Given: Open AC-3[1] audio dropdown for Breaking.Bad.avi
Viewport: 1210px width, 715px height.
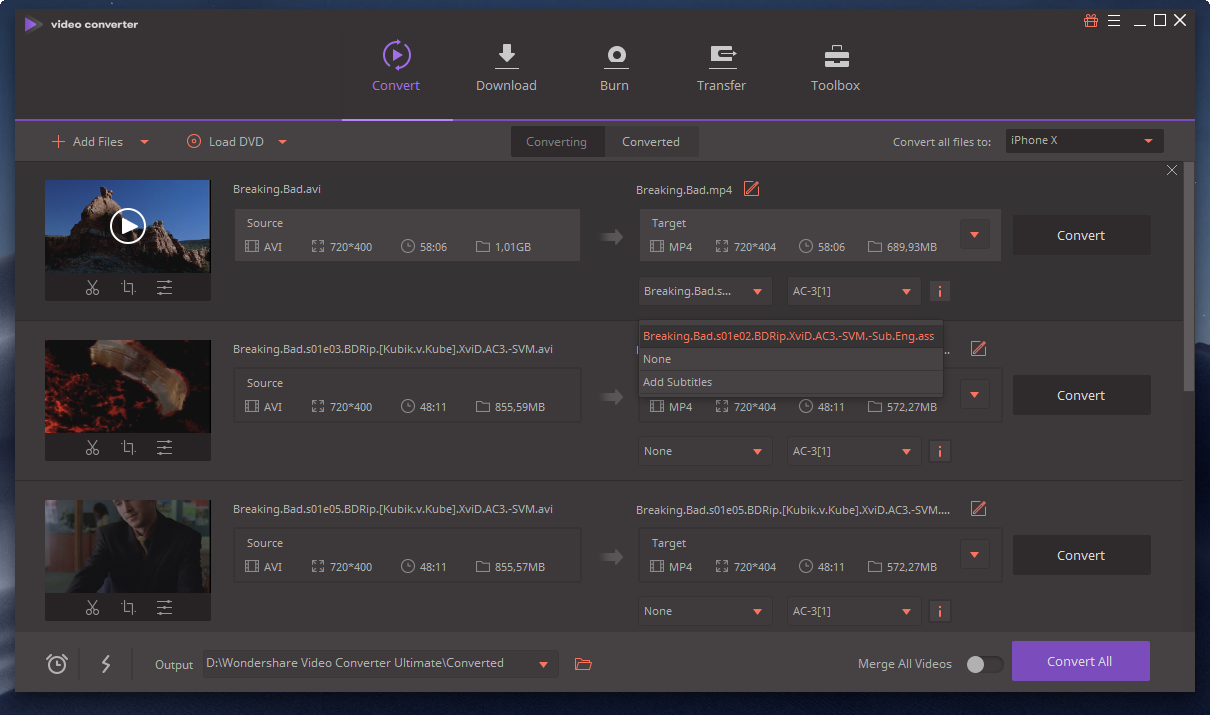Looking at the screenshot, I should coord(853,292).
